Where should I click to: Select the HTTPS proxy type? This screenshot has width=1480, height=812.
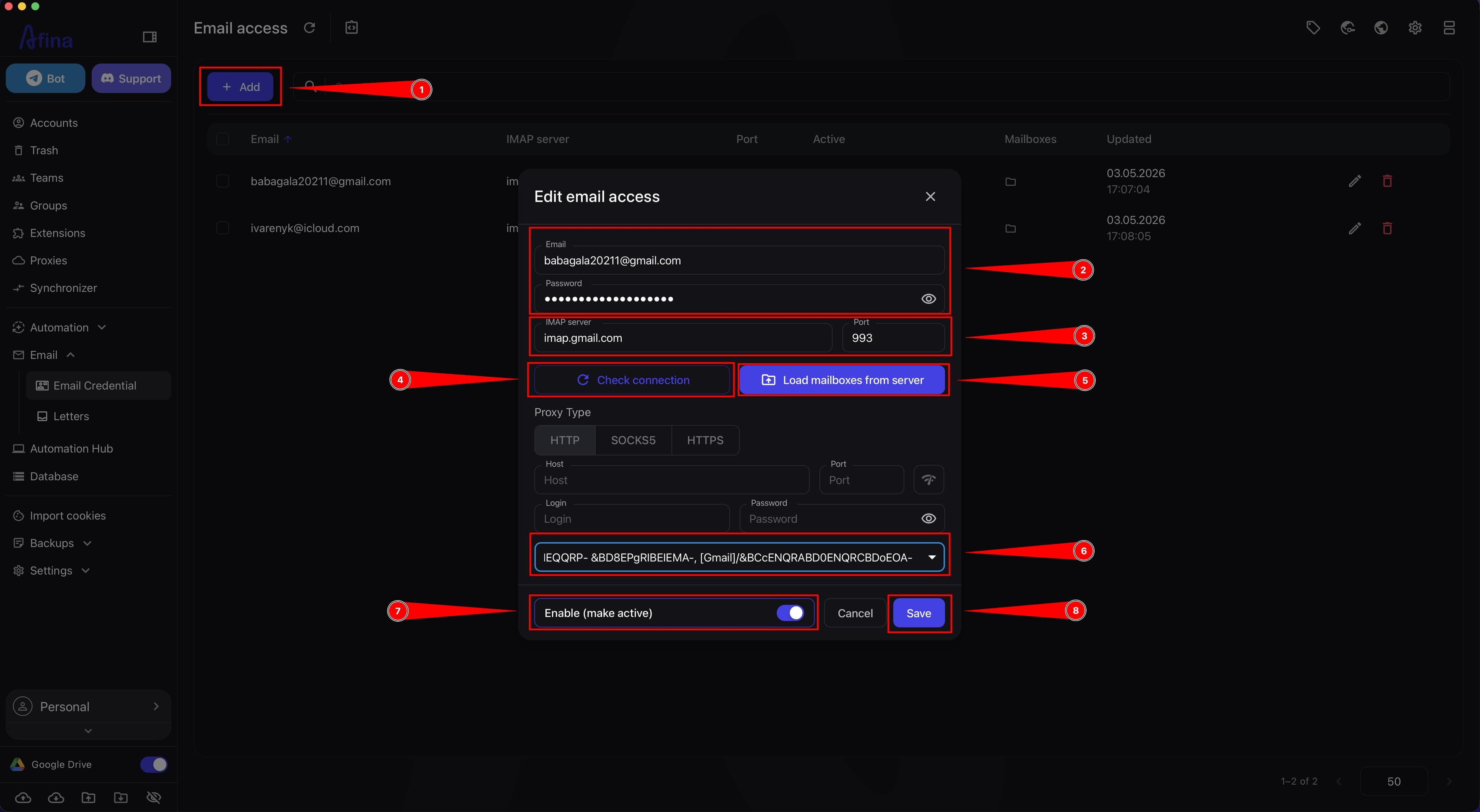click(x=705, y=440)
